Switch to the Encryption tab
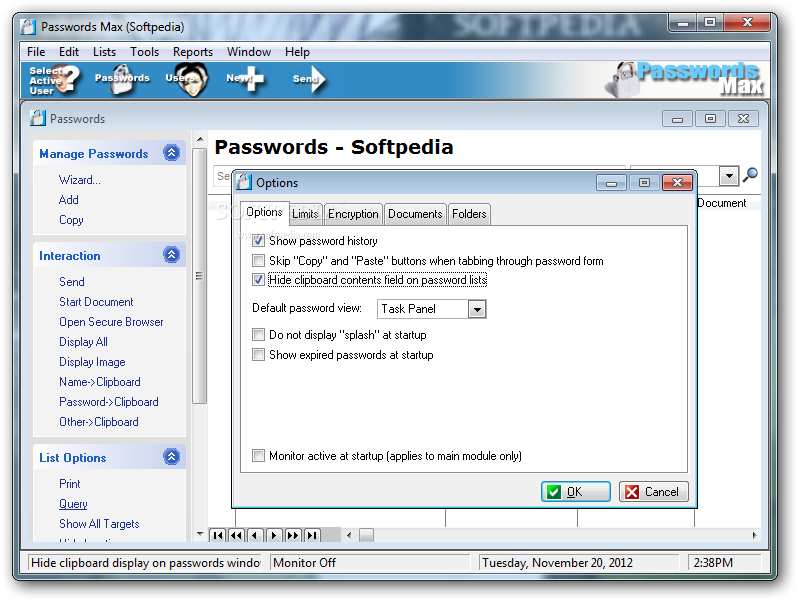This screenshot has height=601, width=798. [x=353, y=214]
